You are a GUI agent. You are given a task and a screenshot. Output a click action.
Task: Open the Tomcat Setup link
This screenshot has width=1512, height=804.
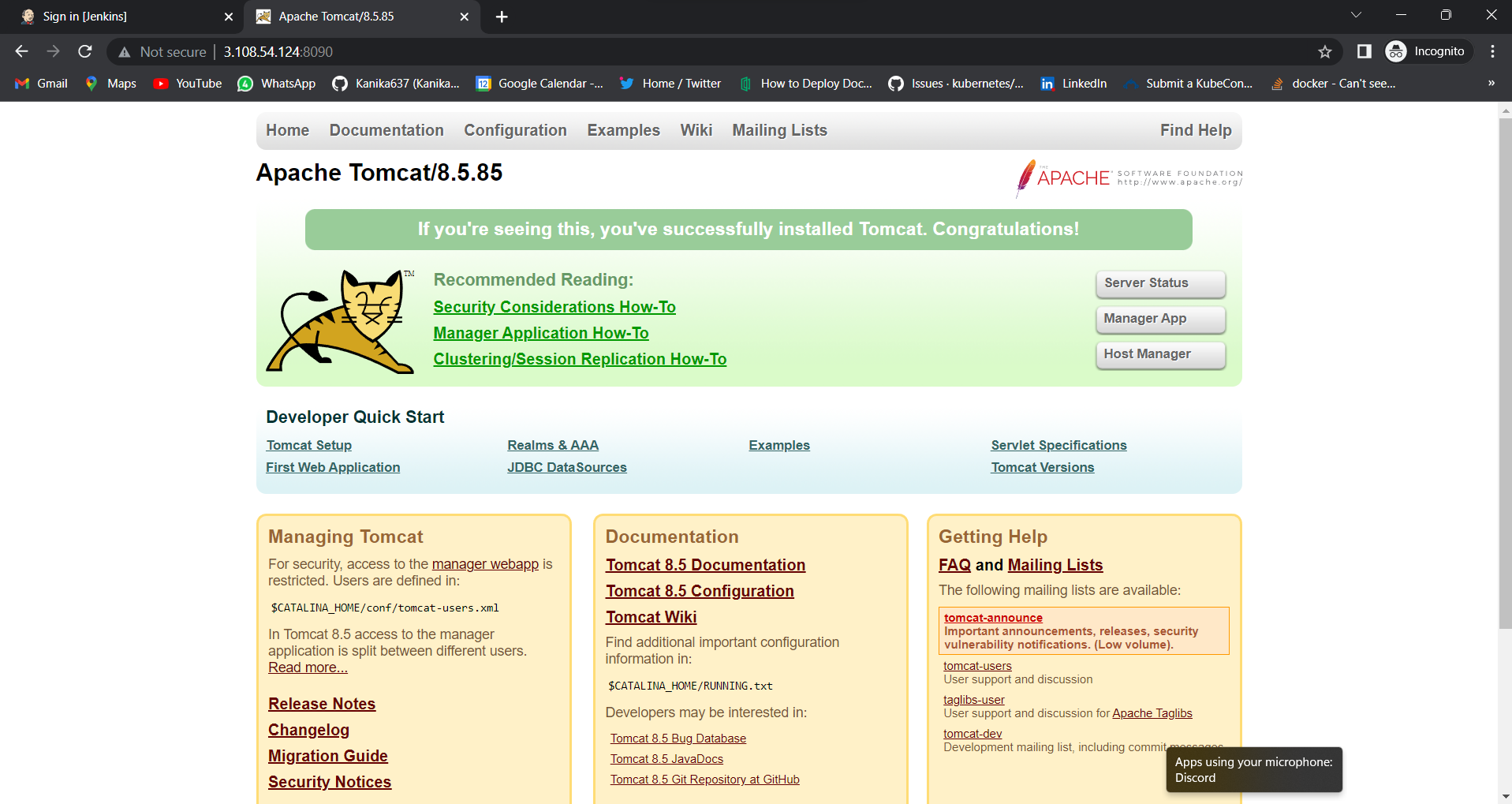coord(308,445)
